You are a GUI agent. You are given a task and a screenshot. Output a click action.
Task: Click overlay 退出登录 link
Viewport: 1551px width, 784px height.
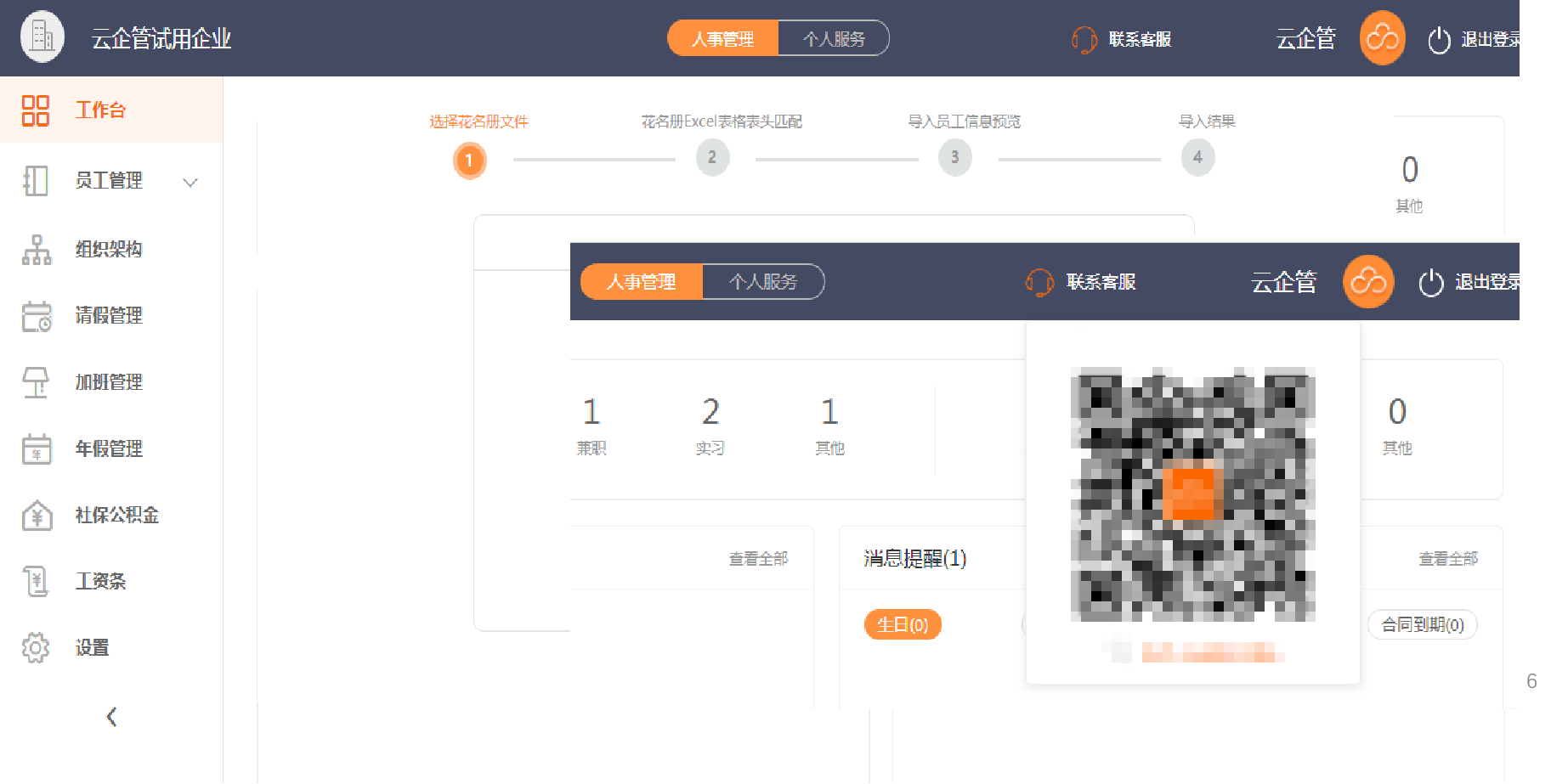(x=1487, y=282)
